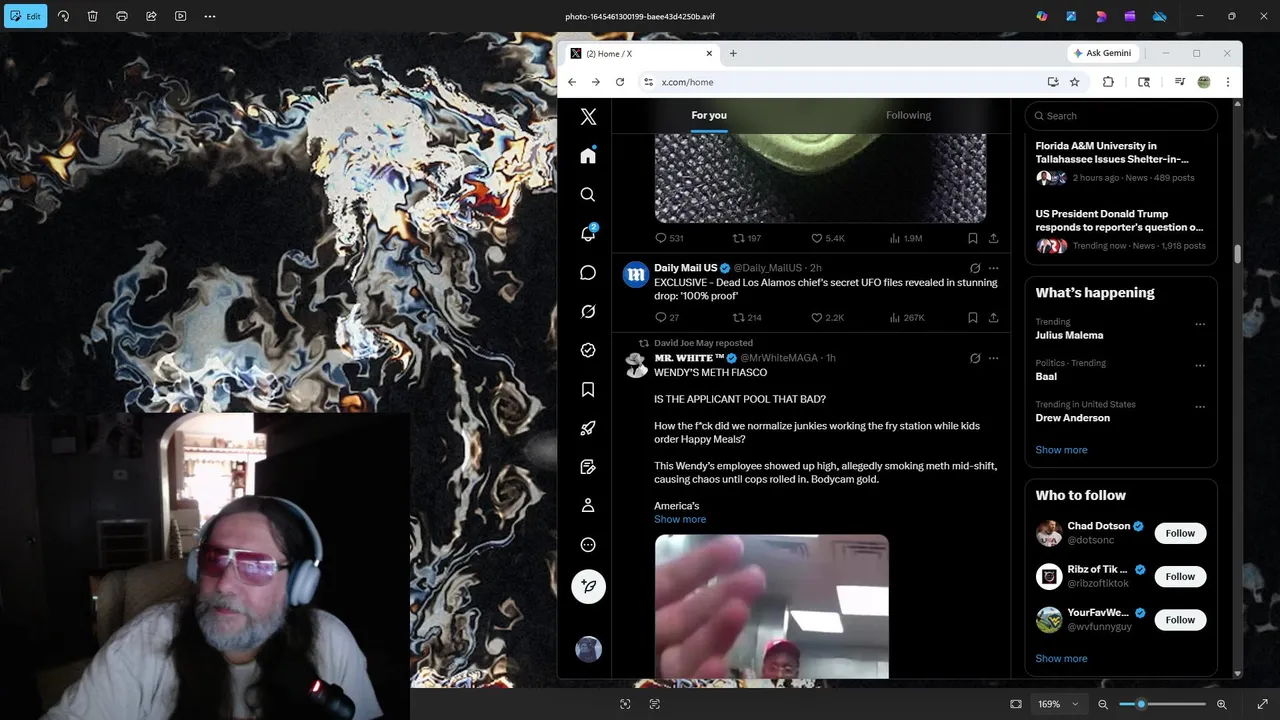
Task: Delete the photo with the trash icon
Action: click(x=92, y=16)
